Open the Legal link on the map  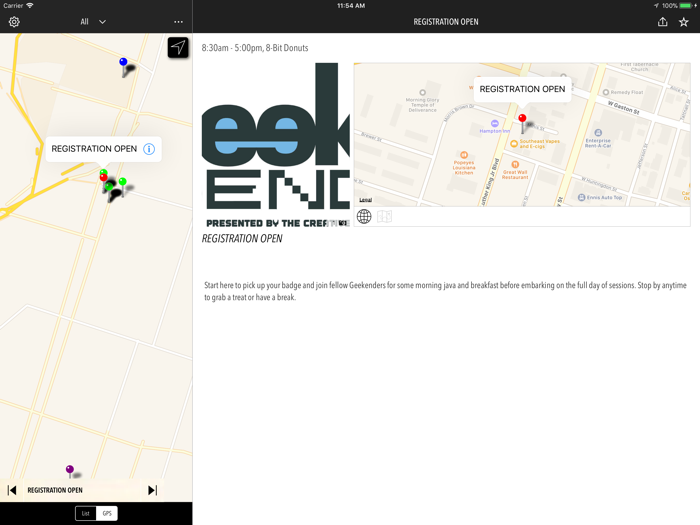[366, 200]
